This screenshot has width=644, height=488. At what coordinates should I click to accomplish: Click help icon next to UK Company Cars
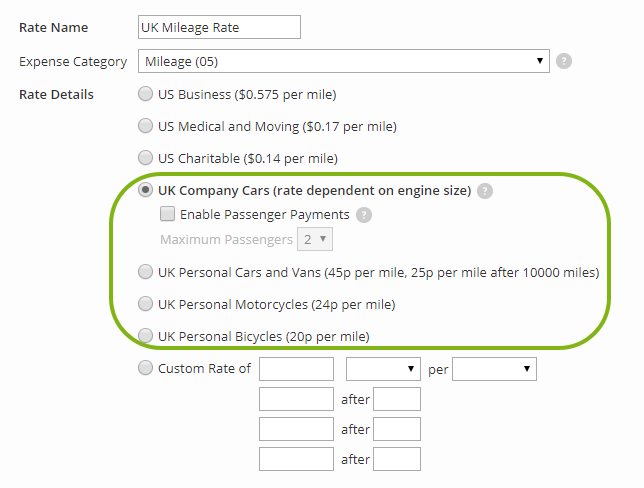tap(485, 191)
